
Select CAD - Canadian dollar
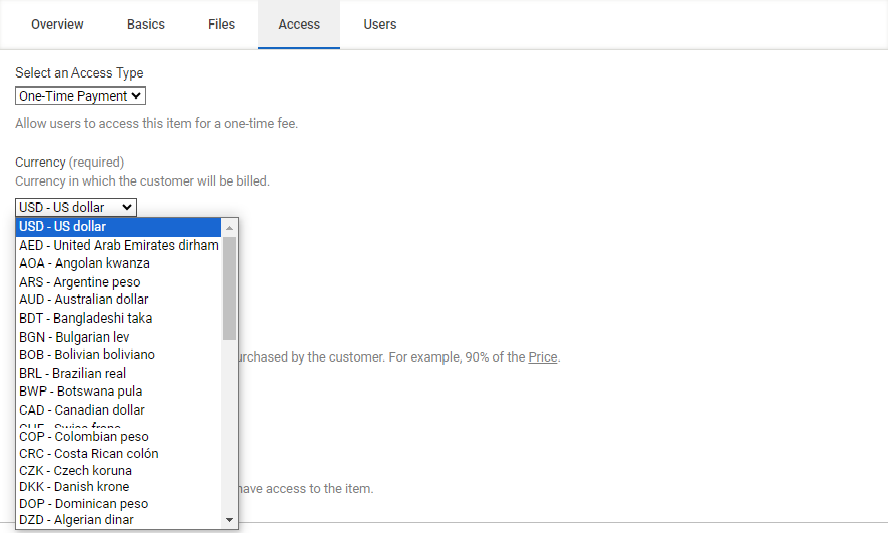(x=118, y=410)
